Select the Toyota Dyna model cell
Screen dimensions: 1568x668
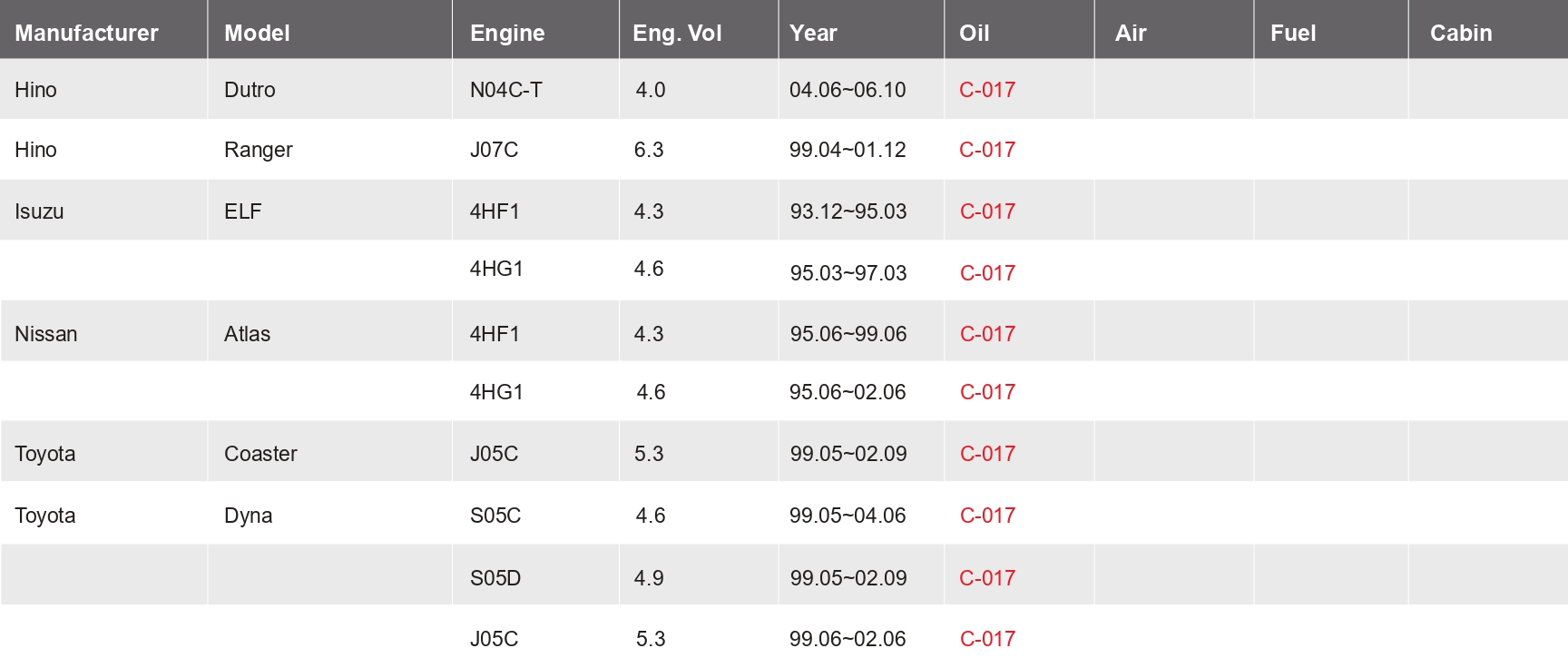coord(249,516)
